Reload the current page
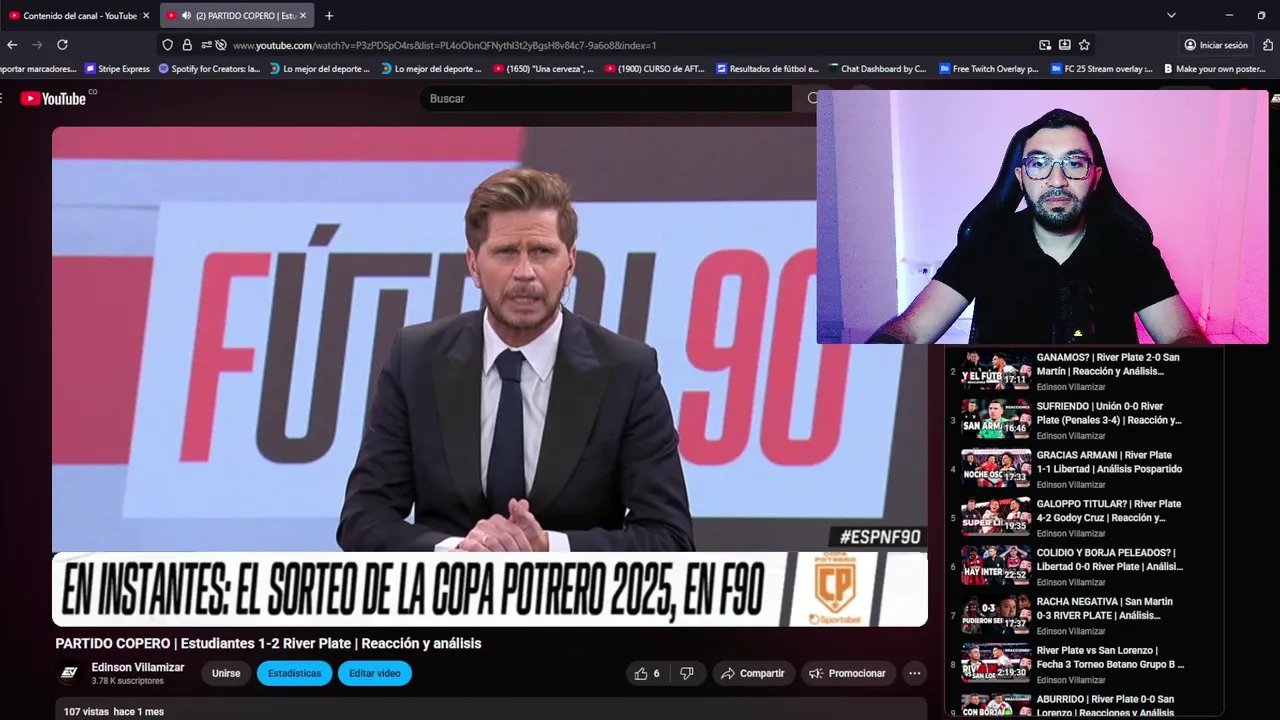Image resolution: width=1280 pixels, height=720 pixels. [62, 45]
